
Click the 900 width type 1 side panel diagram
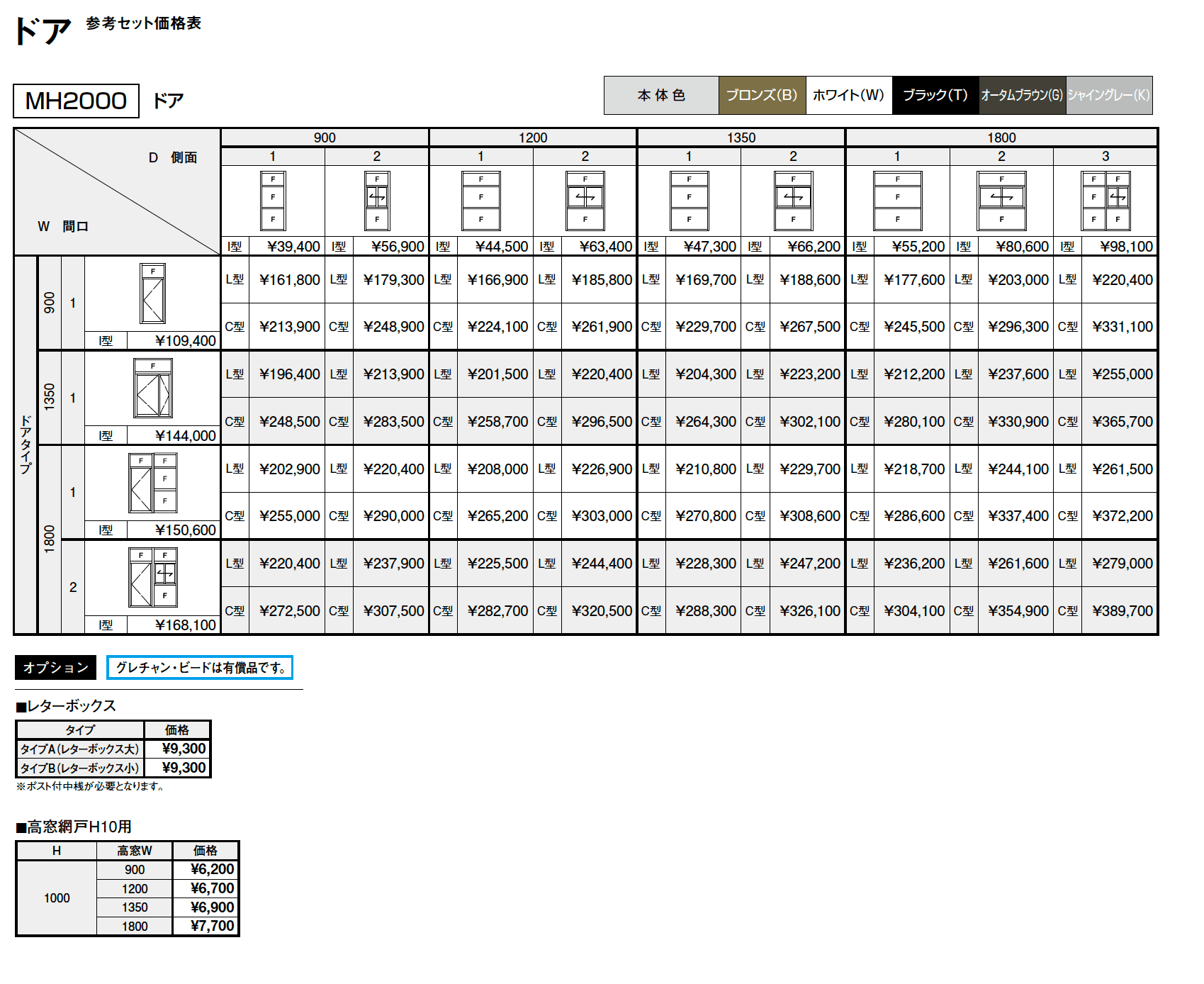tap(273, 201)
